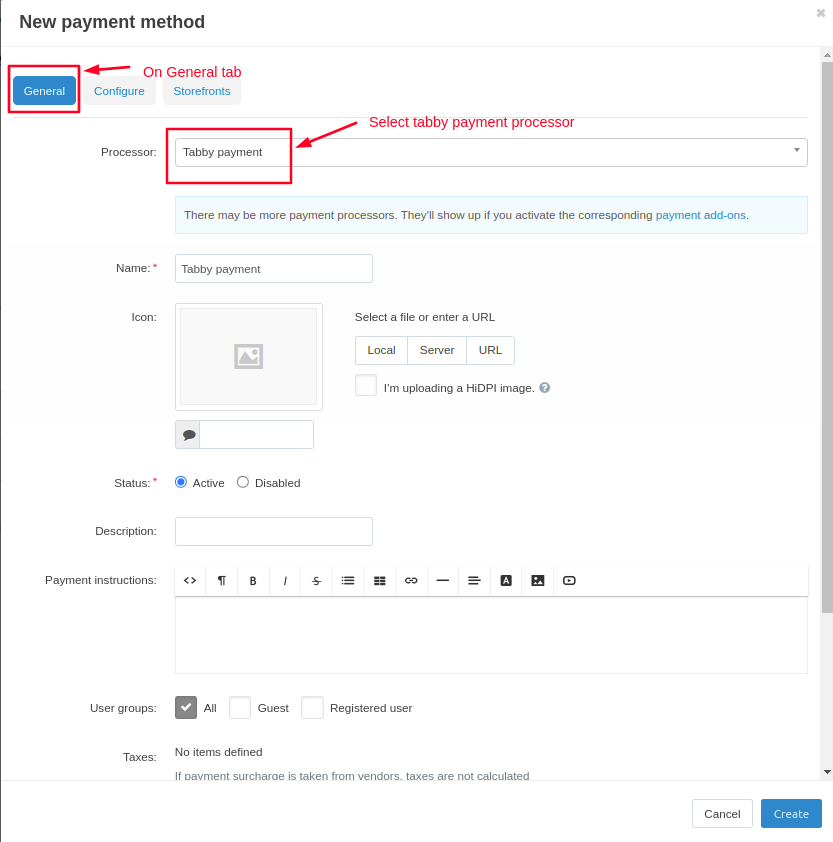The height and width of the screenshot is (842, 833).
Task: Insert an image into payment instructions
Action: 538,580
